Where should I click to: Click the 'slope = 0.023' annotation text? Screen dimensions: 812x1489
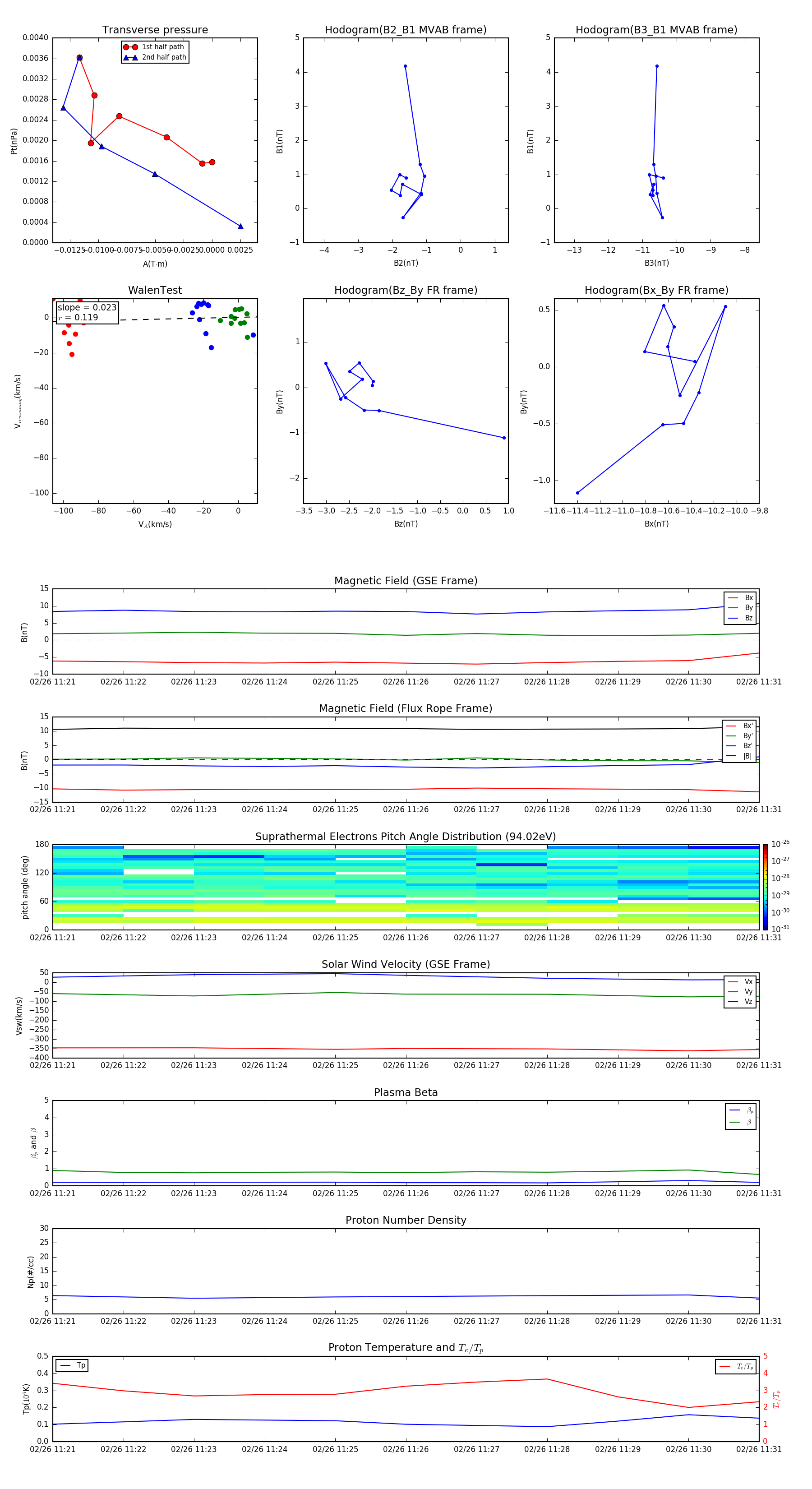pos(87,308)
